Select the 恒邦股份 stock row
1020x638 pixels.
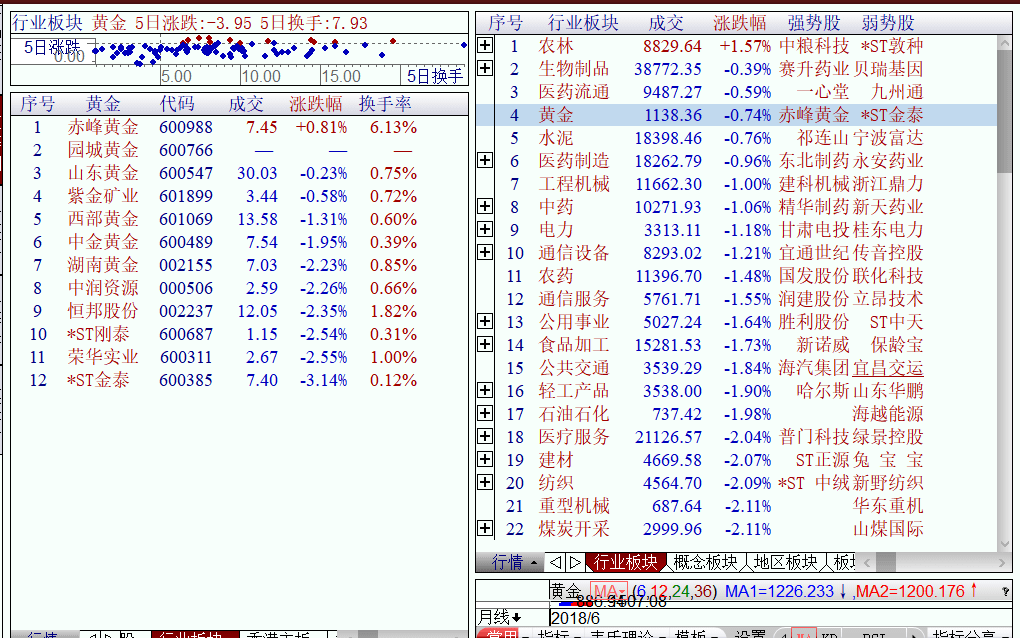(239, 311)
